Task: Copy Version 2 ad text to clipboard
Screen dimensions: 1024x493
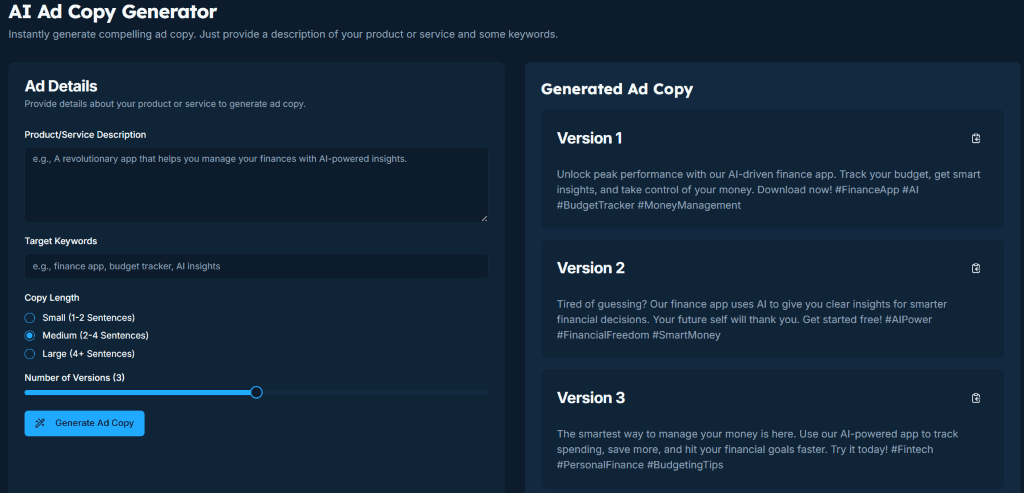Action: 976,268
